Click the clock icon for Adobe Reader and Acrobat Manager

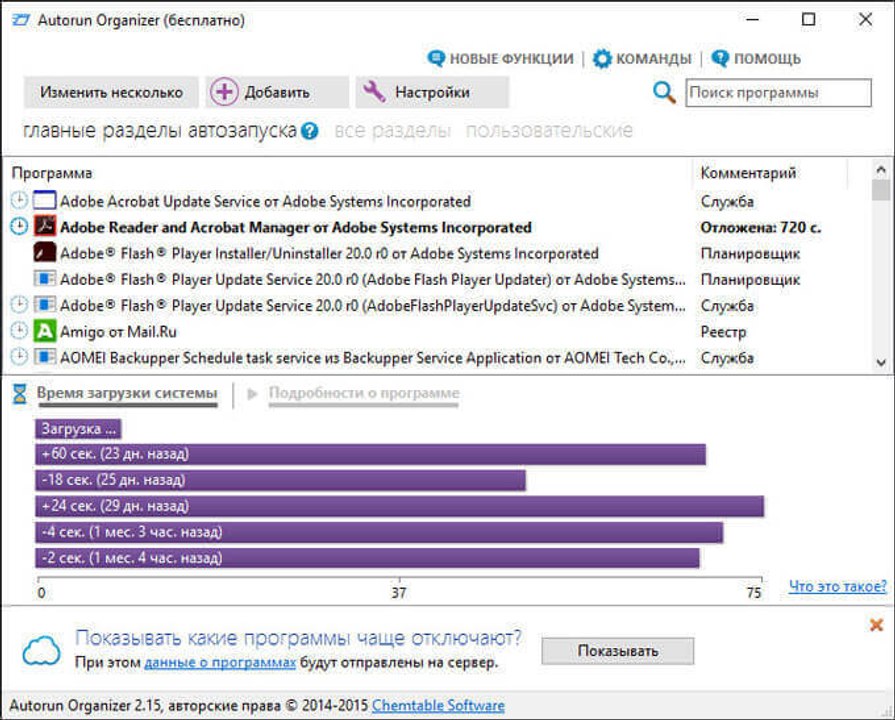click(x=19, y=226)
